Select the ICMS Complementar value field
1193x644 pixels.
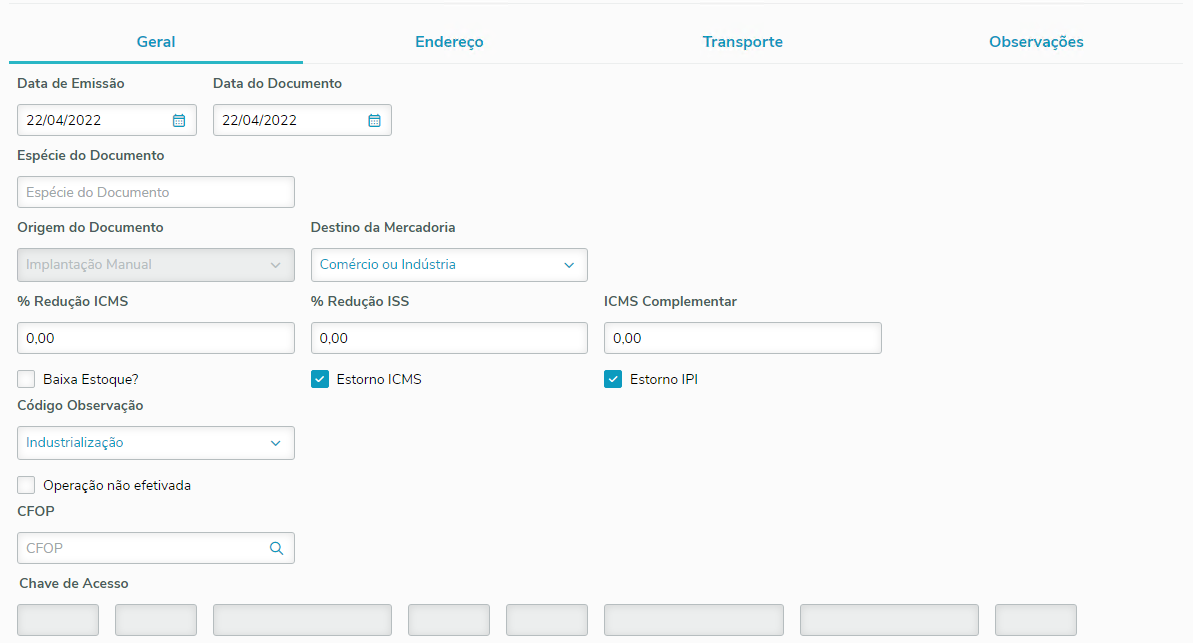[x=742, y=338]
